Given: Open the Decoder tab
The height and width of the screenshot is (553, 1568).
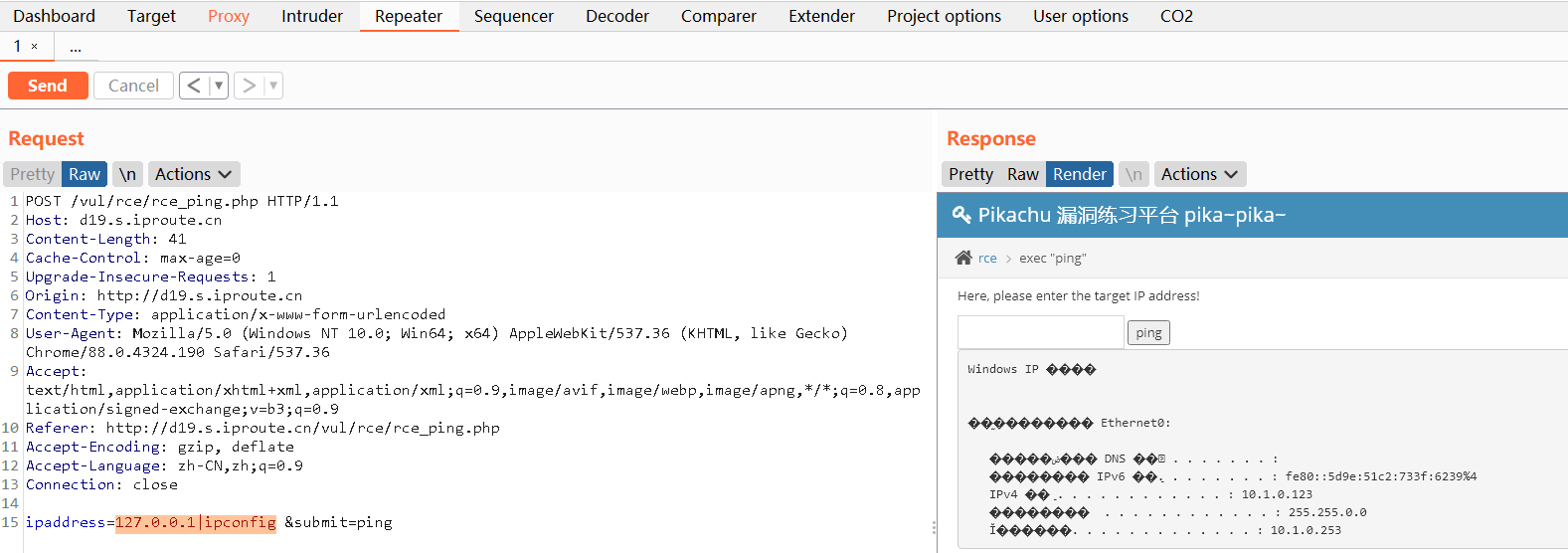Looking at the screenshot, I should click(616, 16).
